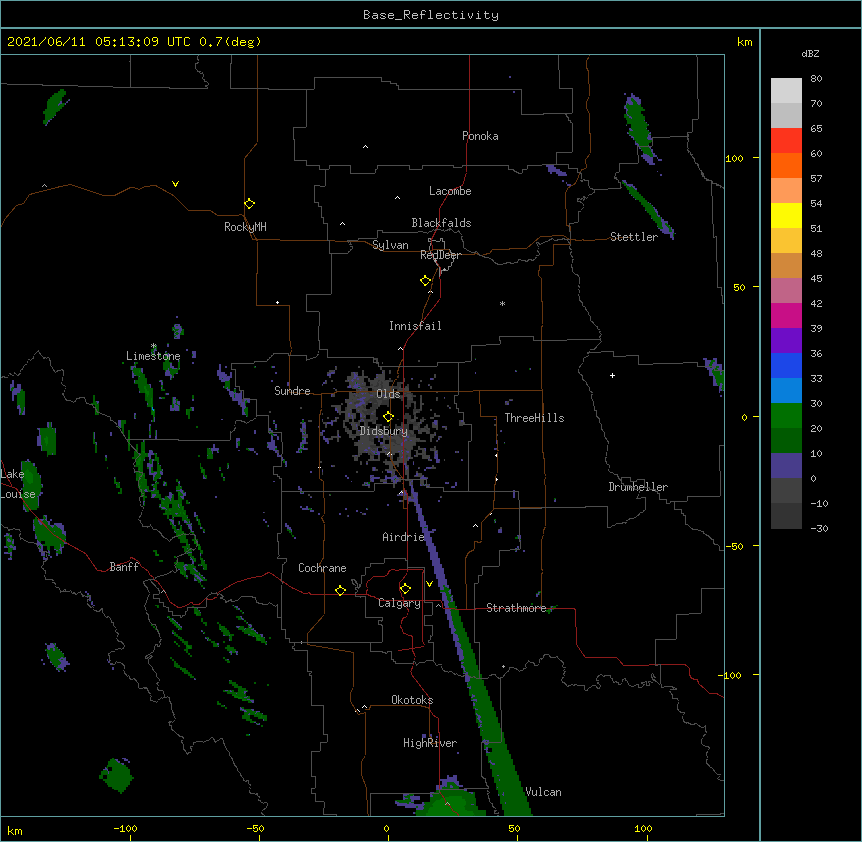Pick the yellow swatch between 54 and 51
This screenshot has width=862, height=842.
click(x=786, y=215)
